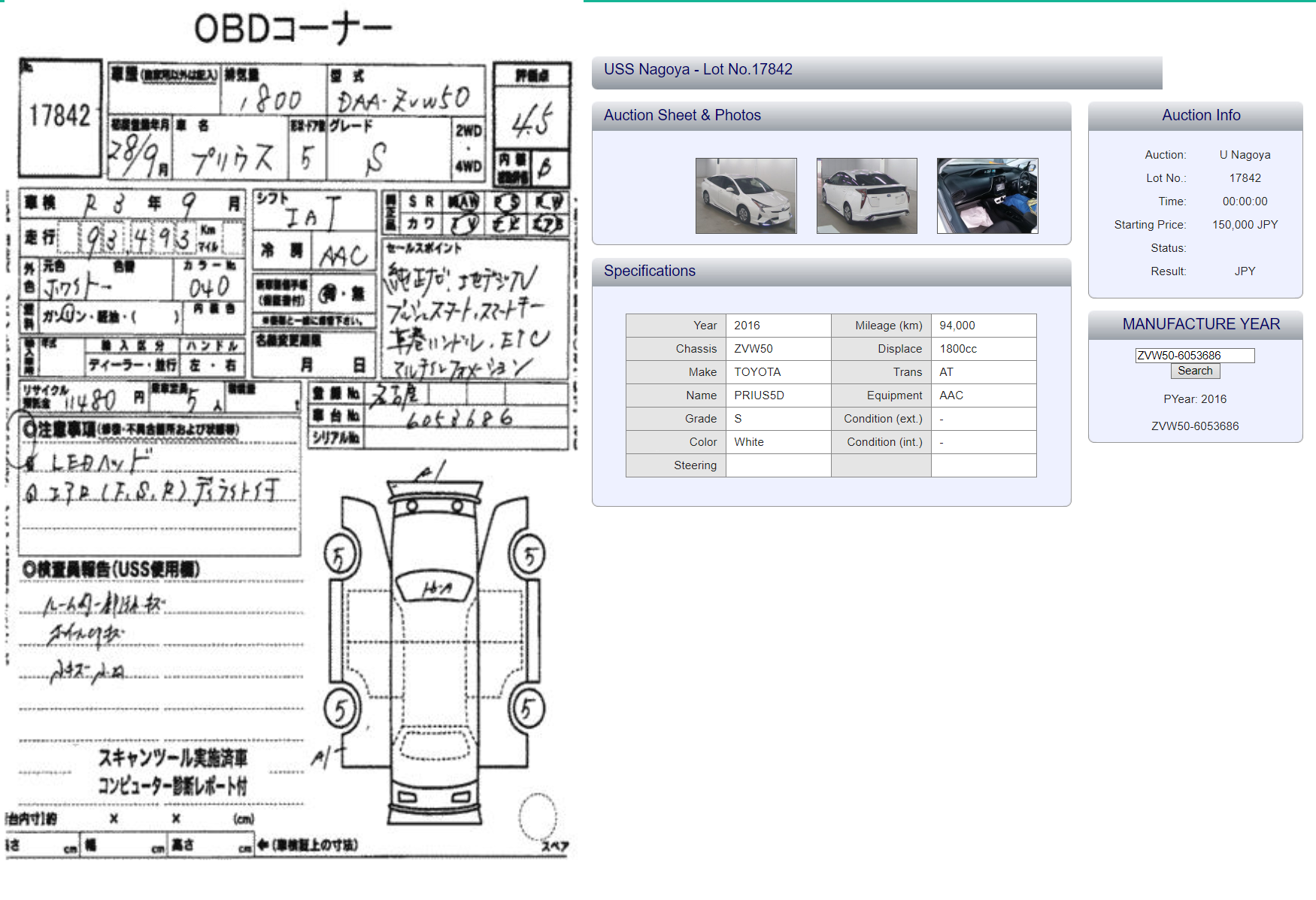The height and width of the screenshot is (900, 1316).
Task: Select the Auction value 'U Nagoya'
Action: click(x=1245, y=155)
